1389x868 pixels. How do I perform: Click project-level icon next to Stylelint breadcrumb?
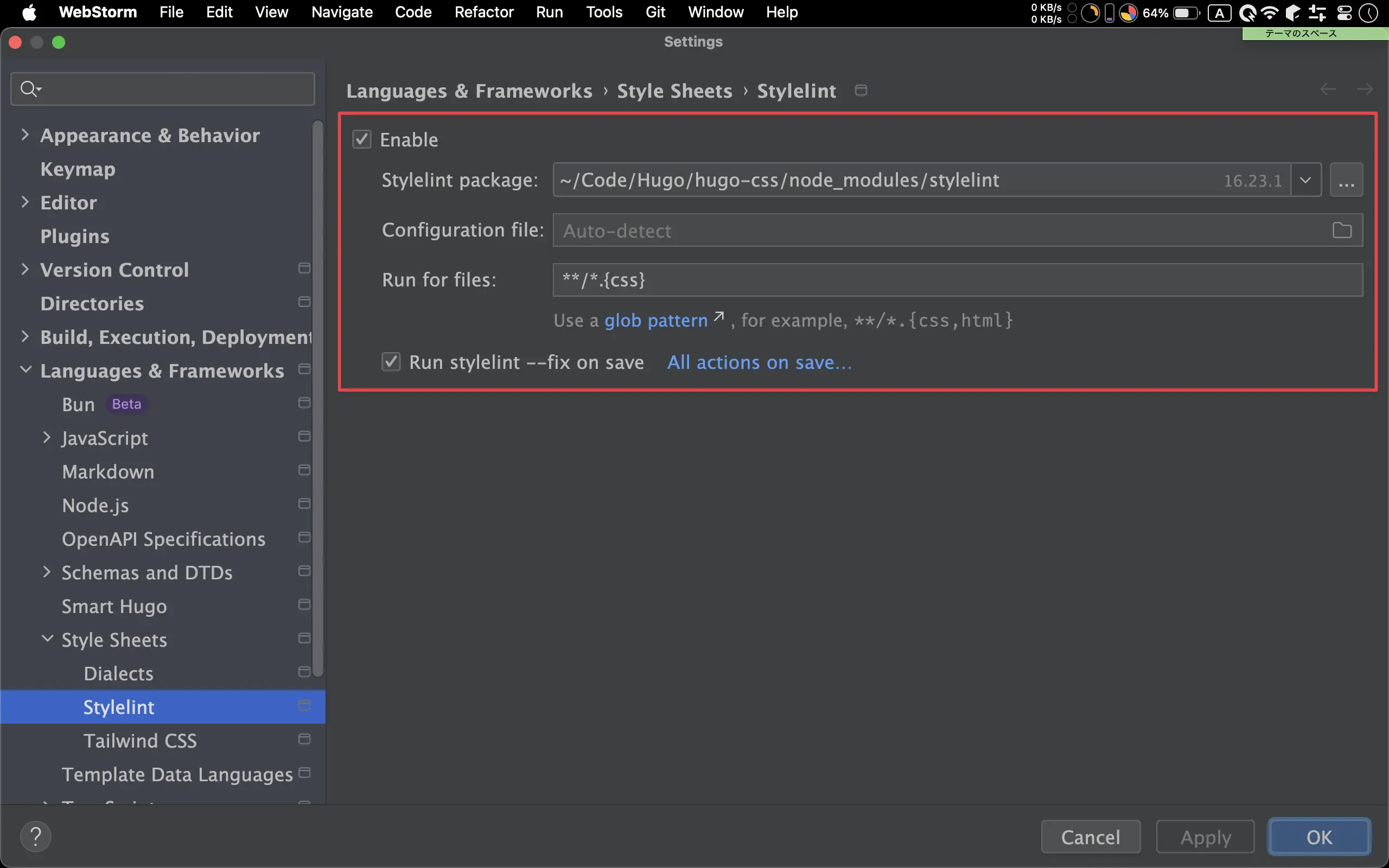click(x=861, y=90)
